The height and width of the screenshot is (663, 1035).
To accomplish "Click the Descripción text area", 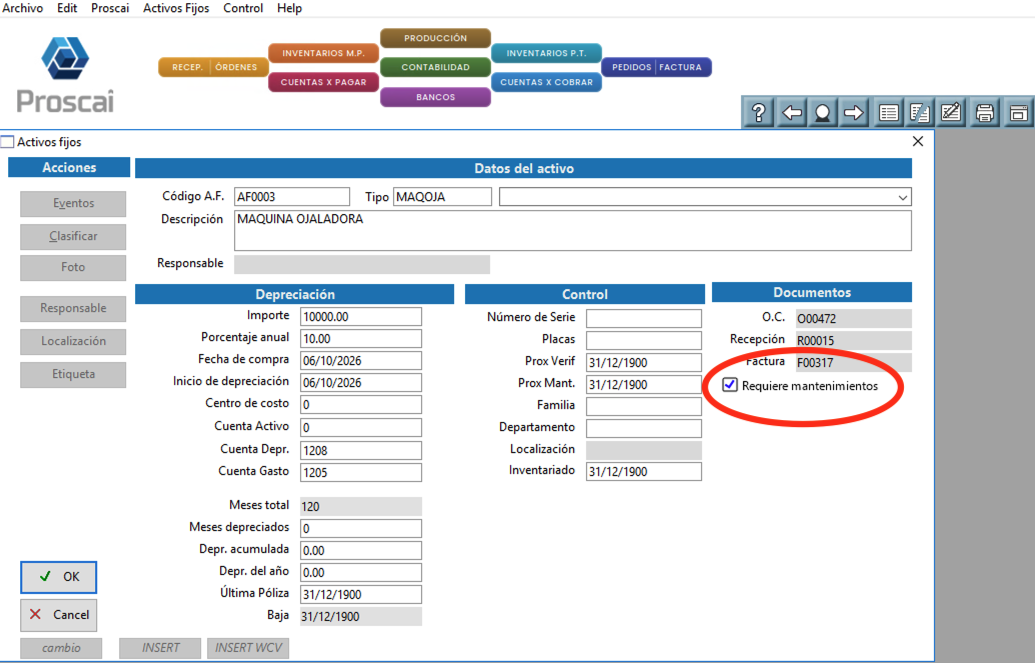I will coord(573,230).
